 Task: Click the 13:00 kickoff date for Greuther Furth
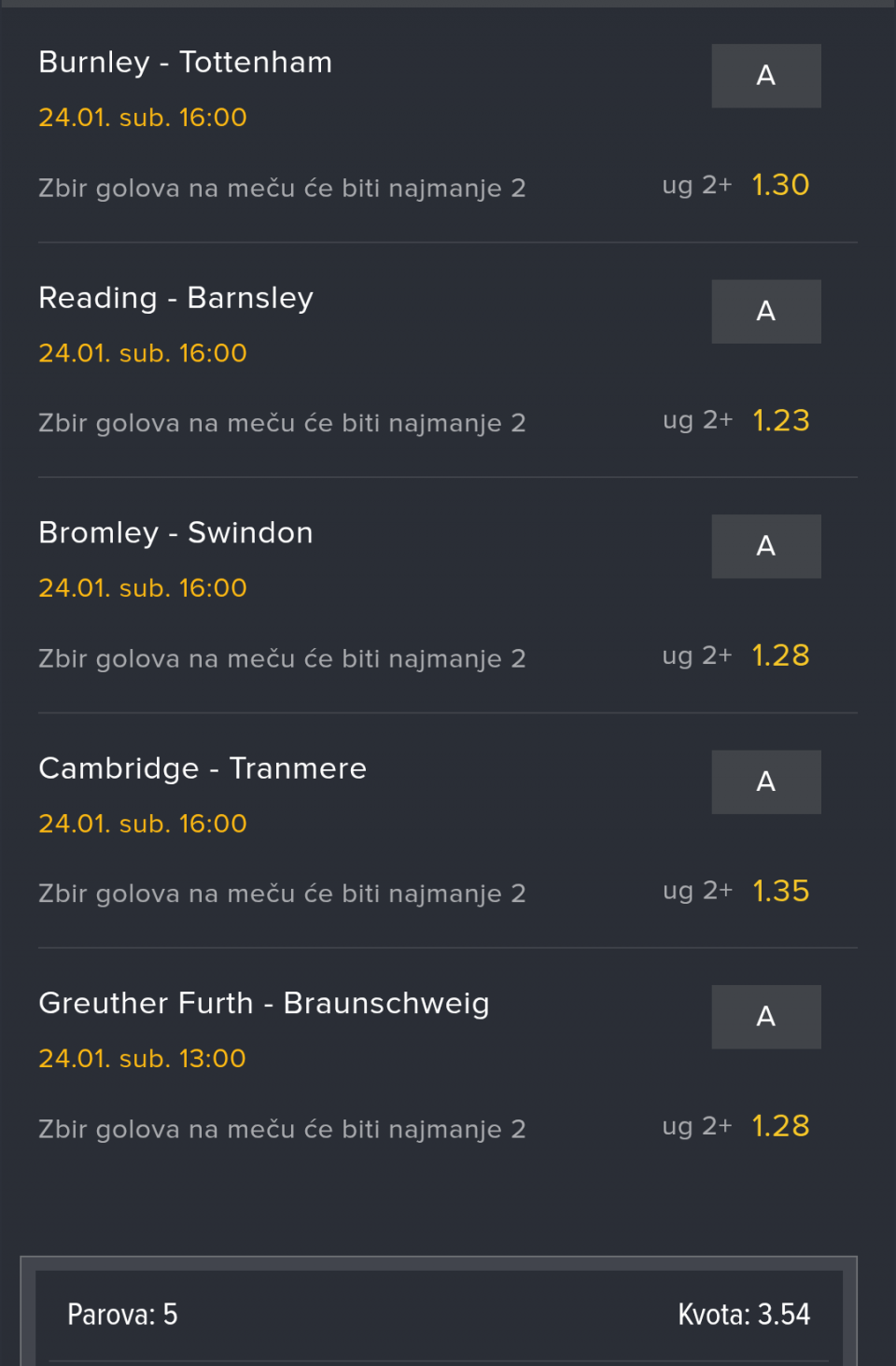(142, 1059)
